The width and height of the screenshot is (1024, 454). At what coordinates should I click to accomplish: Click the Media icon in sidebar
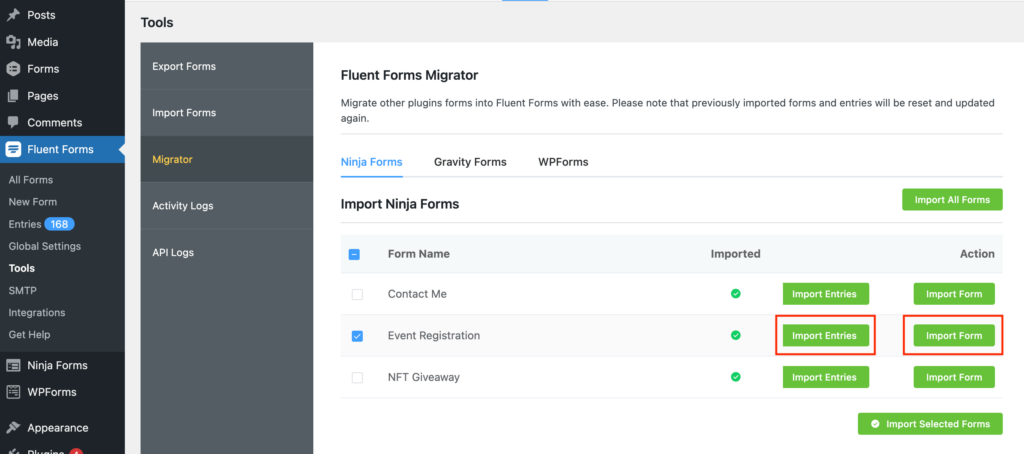click(x=13, y=42)
